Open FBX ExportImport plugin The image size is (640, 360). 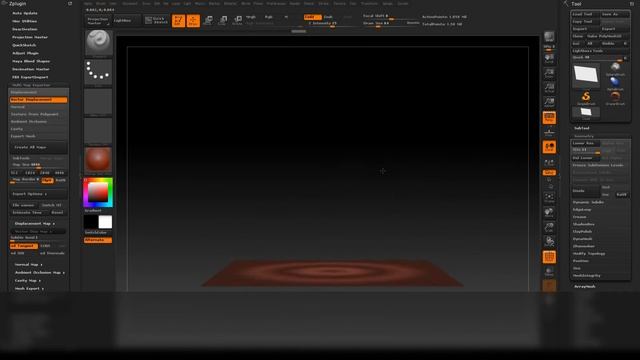coord(30,77)
